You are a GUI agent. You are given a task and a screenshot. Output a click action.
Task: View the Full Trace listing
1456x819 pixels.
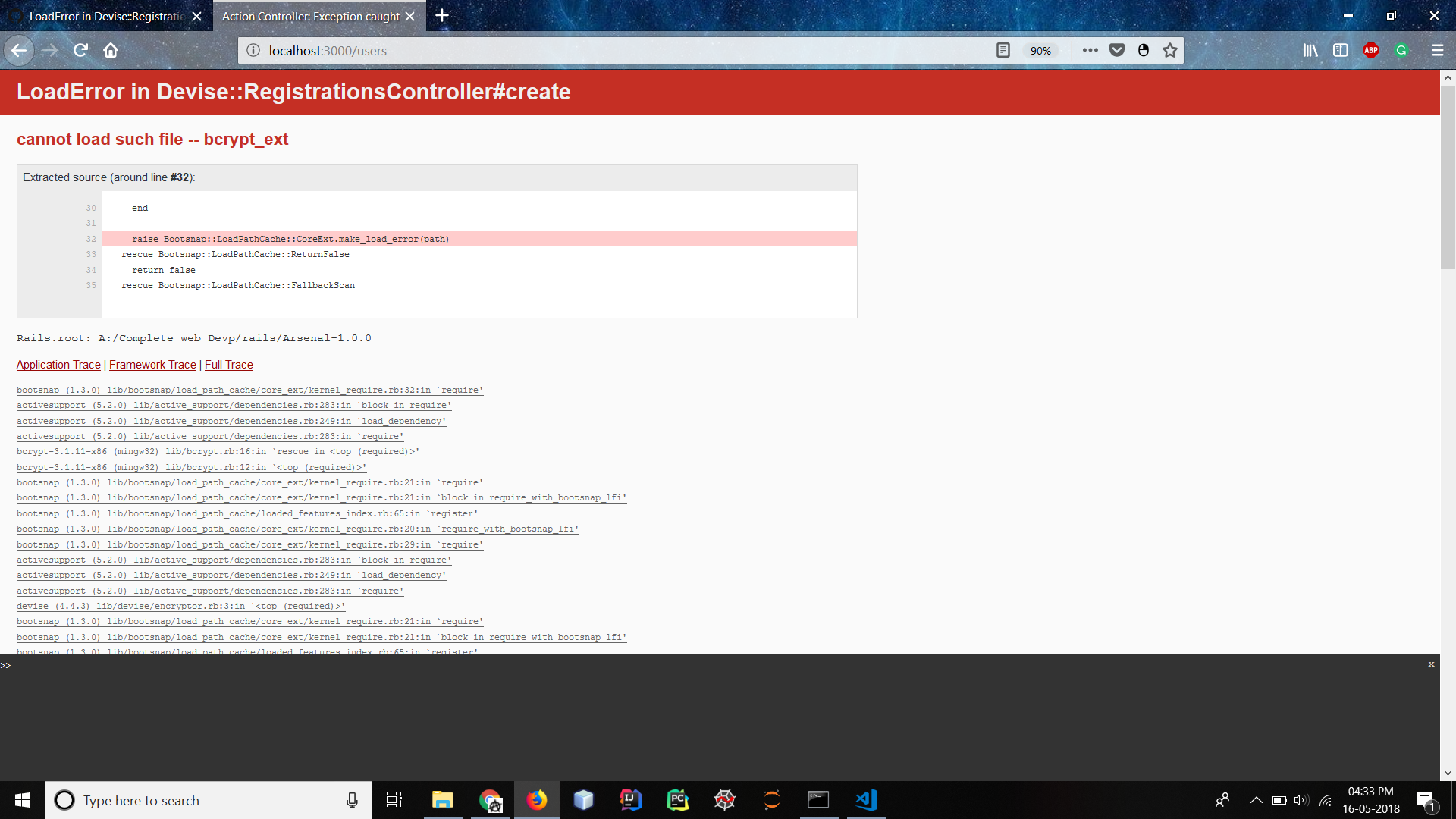tap(228, 365)
